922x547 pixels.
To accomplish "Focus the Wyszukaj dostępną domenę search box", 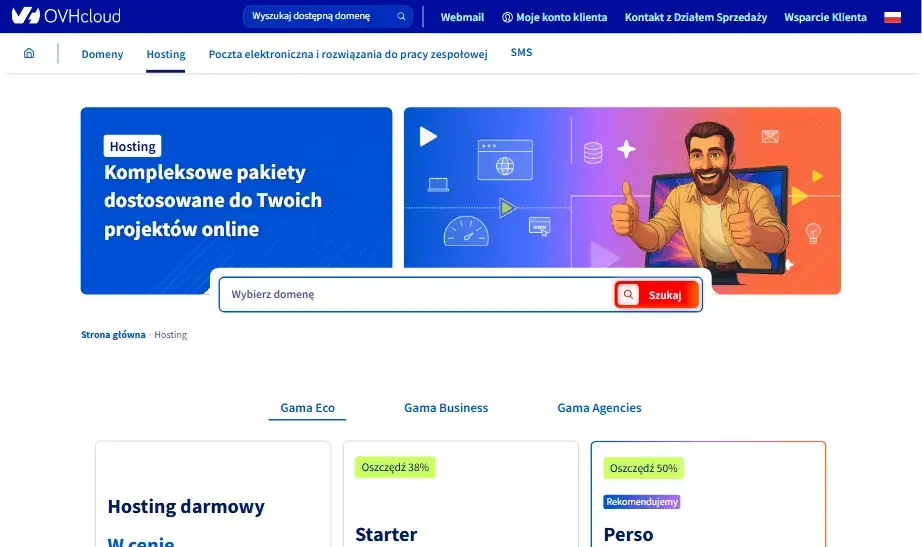I will [x=328, y=16].
